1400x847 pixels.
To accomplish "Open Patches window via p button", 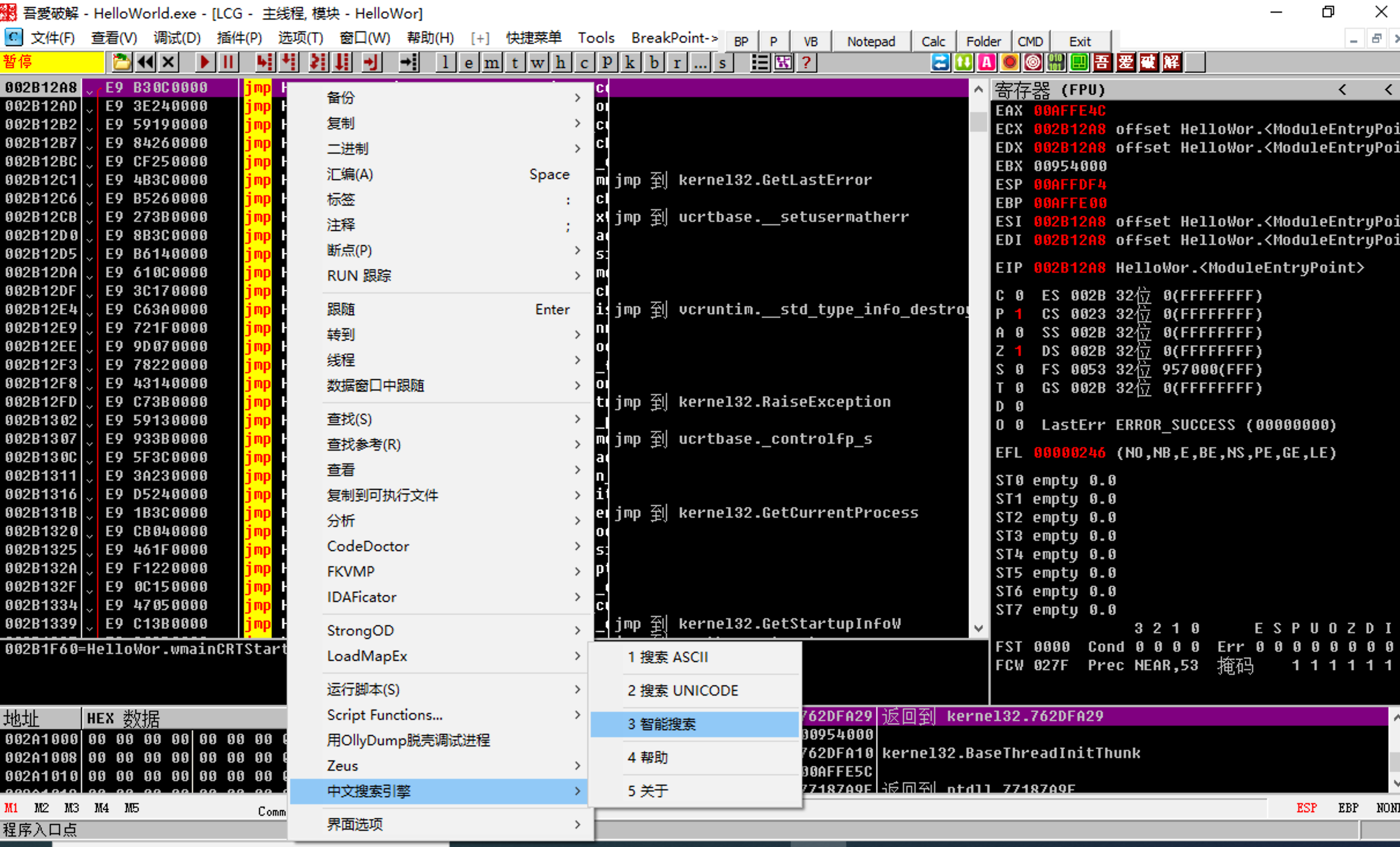I will click(607, 62).
